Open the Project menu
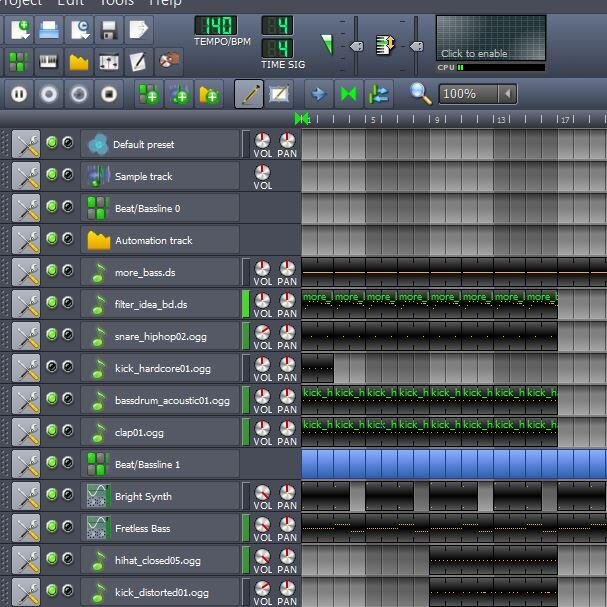The image size is (607, 607). (21, 3)
